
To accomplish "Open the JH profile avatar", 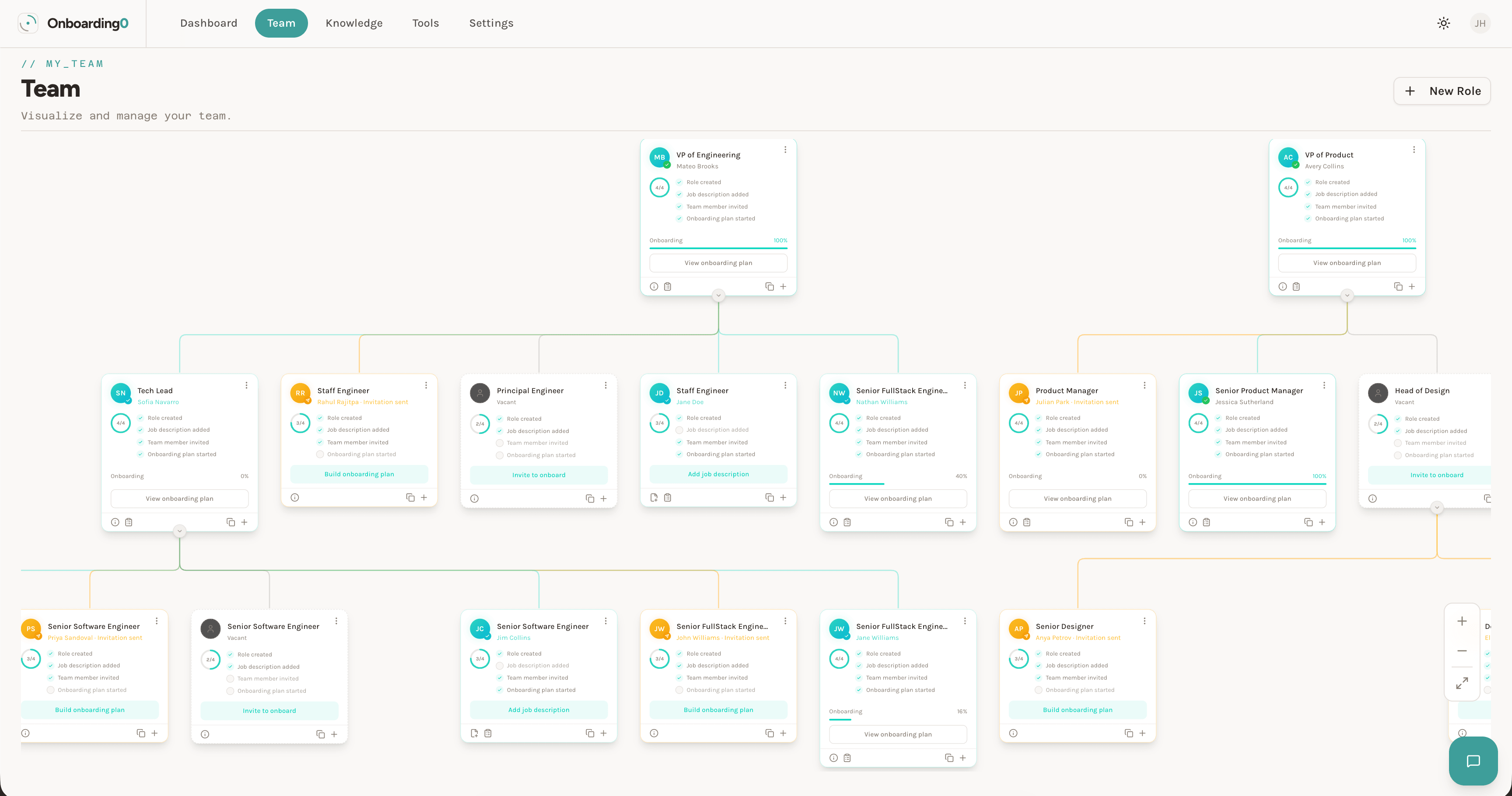I will coord(1480,23).
